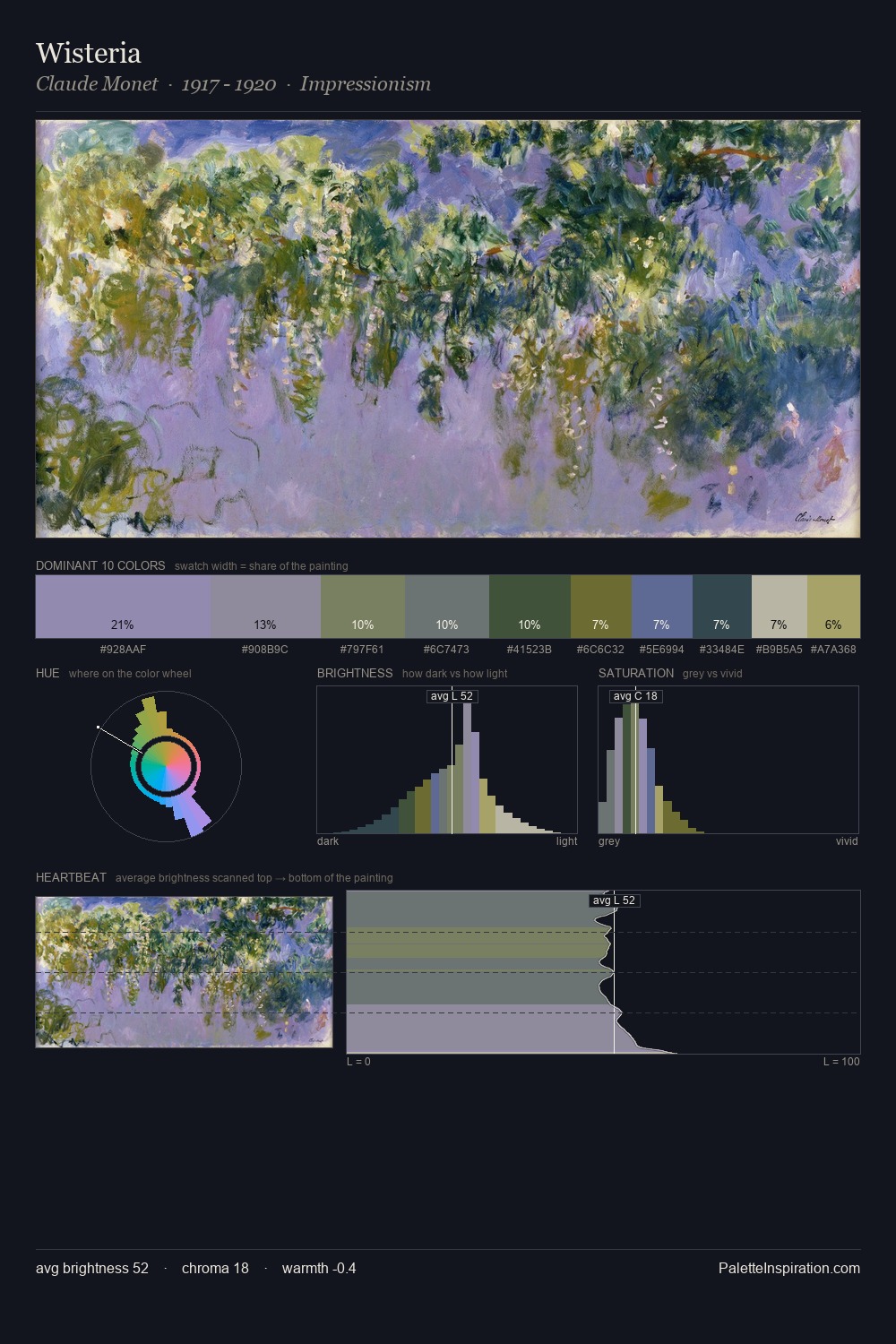
Task: Click the 'chroma 18' footer stat
Action: click(x=215, y=1268)
